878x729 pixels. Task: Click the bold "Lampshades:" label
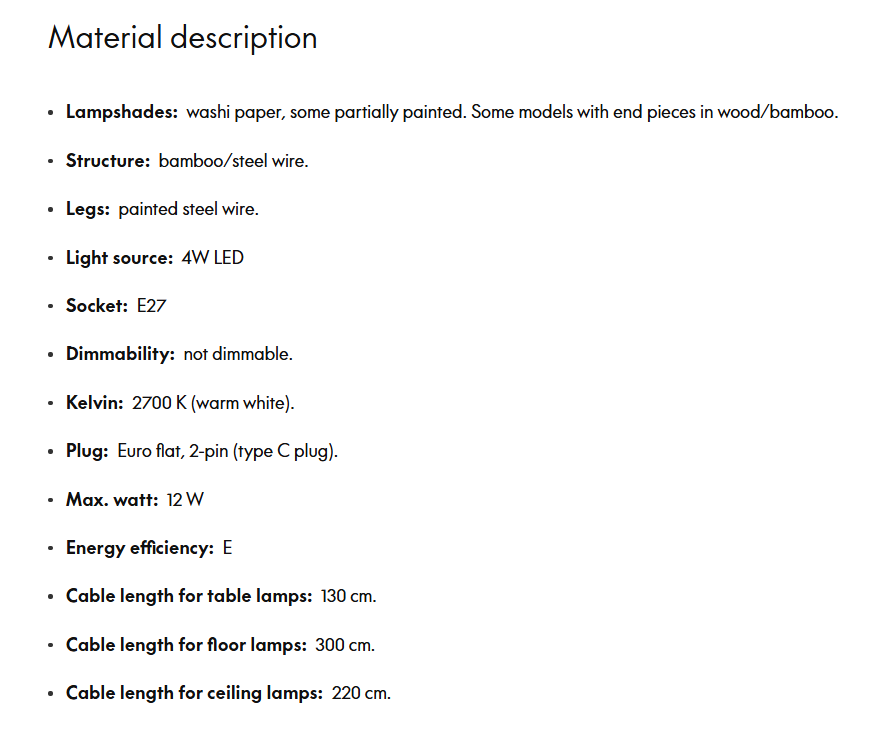pos(121,112)
